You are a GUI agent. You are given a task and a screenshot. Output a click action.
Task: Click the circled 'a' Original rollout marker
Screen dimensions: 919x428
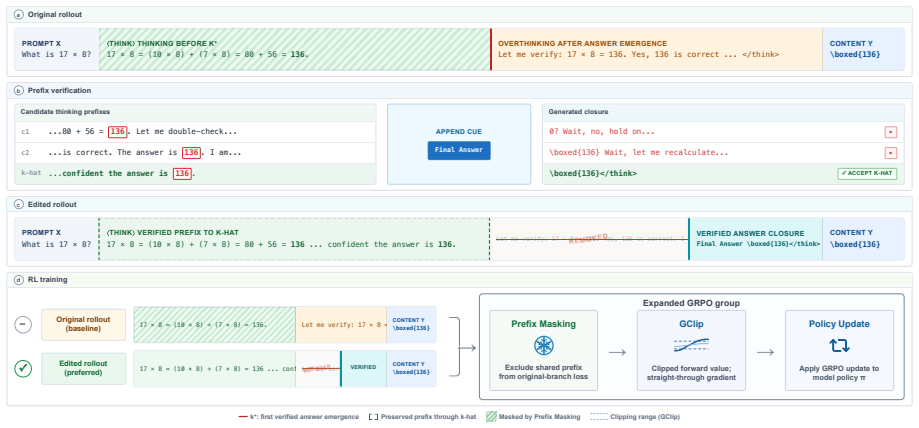[x=19, y=15]
